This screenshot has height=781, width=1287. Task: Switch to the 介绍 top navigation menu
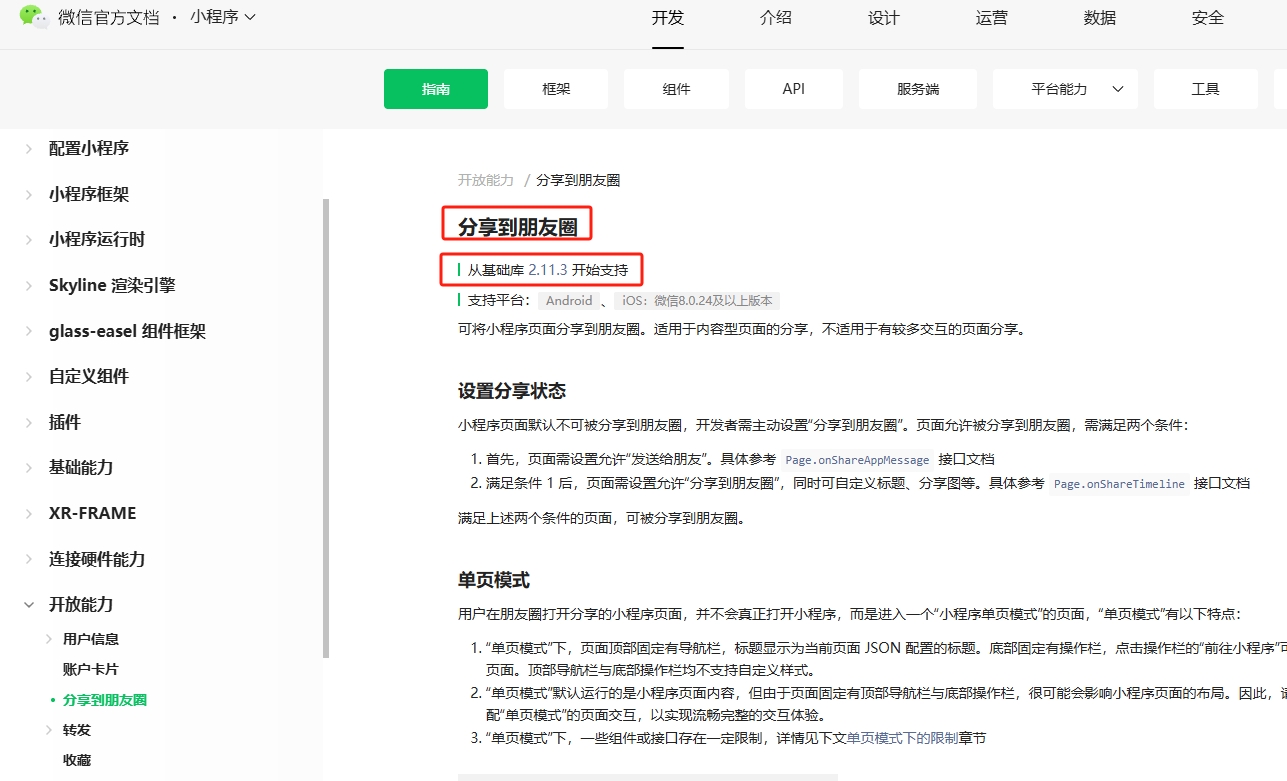(775, 17)
